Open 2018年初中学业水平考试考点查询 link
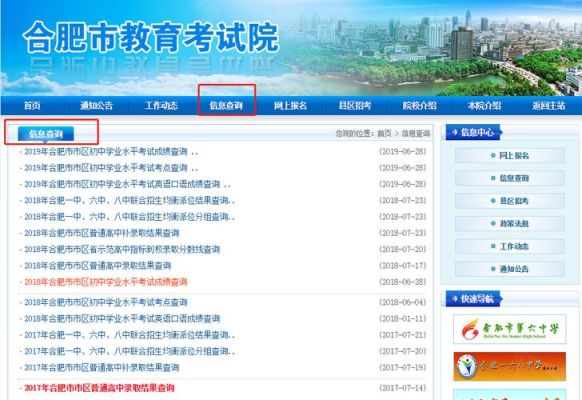Image resolution: width=582 pixels, height=400 pixels. coord(106,303)
